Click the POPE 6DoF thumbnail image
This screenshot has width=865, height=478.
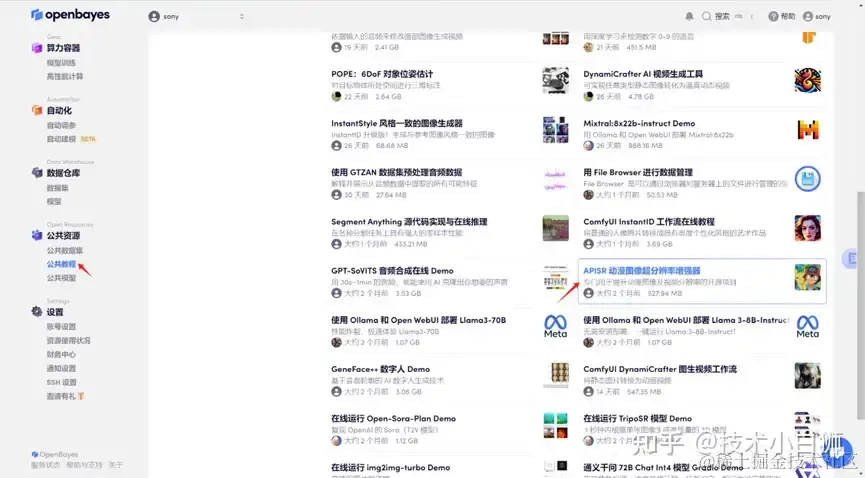(x=556, y=81)
